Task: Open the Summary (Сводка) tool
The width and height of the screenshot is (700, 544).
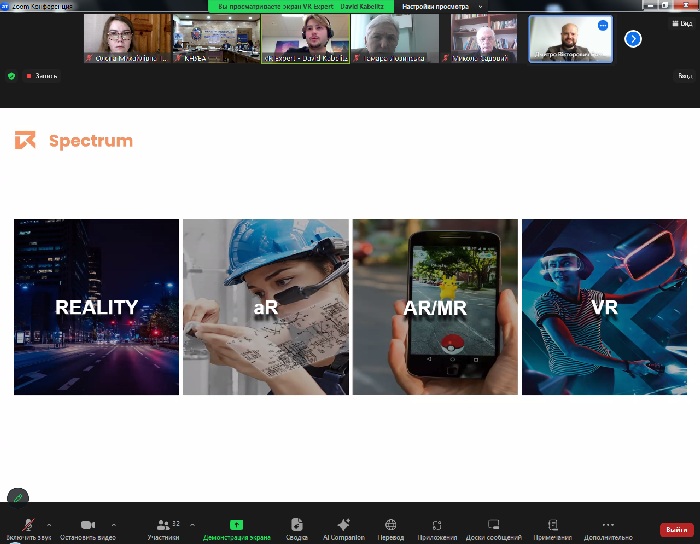Action: [296, 525]
